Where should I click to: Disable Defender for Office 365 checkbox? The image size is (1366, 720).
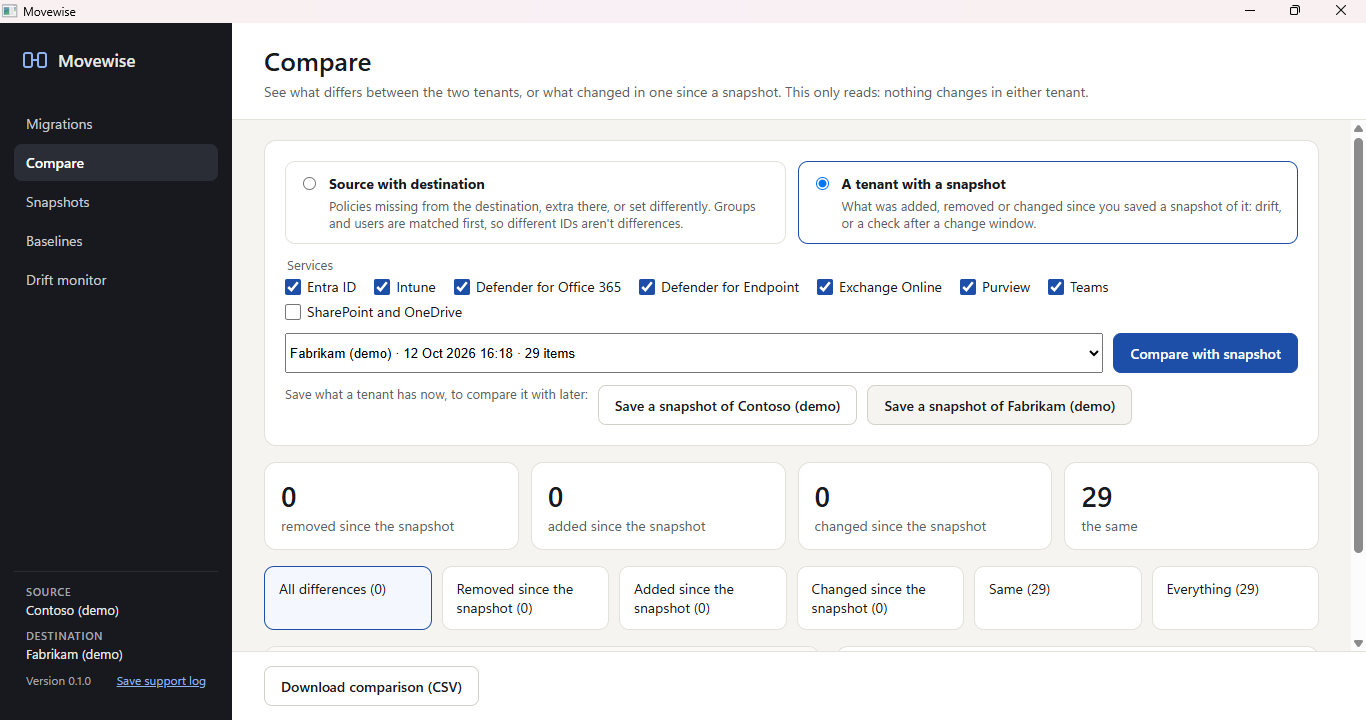pos(462,287)
